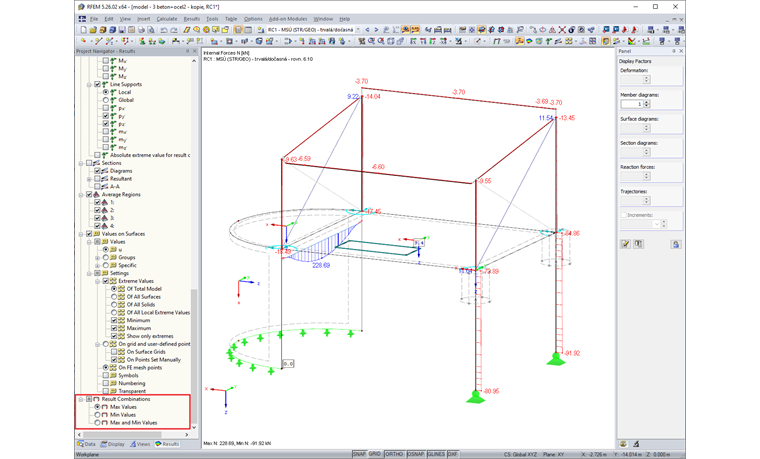Toggle SNAP in the status bar
760x459 pixels.
coord(359,454)
